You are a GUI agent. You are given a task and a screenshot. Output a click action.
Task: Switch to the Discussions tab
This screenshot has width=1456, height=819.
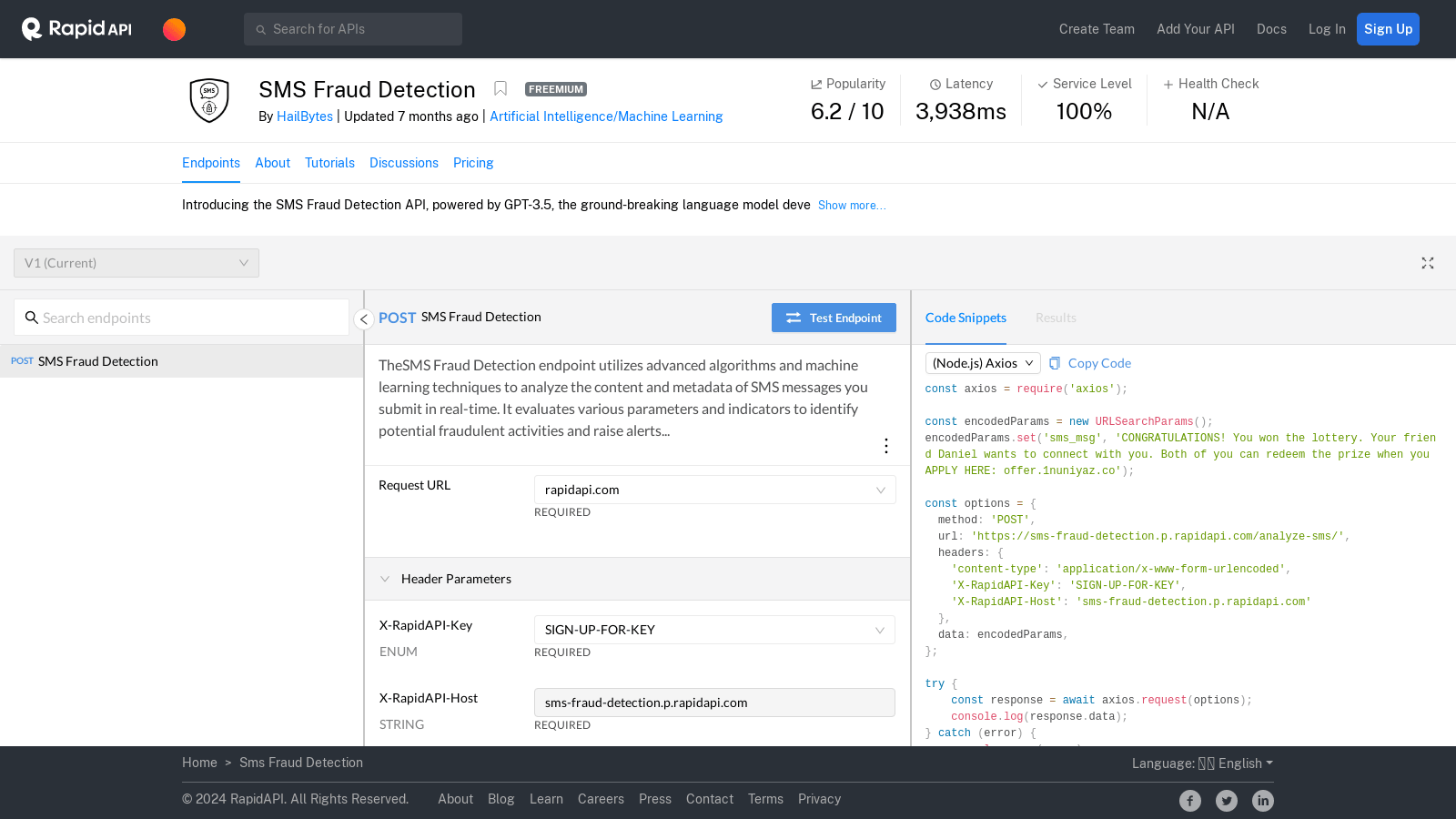pos(404,163)
